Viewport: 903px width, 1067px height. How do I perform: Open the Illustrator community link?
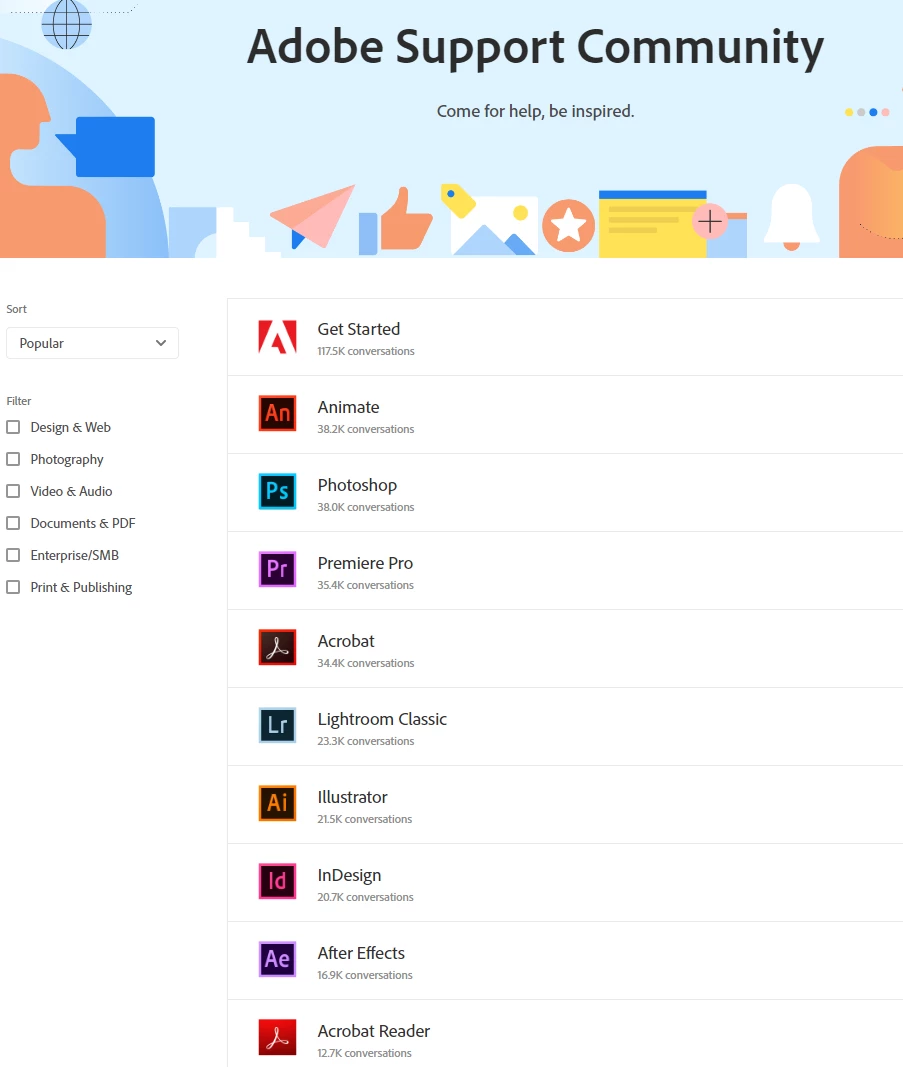[x=352, y=797]
